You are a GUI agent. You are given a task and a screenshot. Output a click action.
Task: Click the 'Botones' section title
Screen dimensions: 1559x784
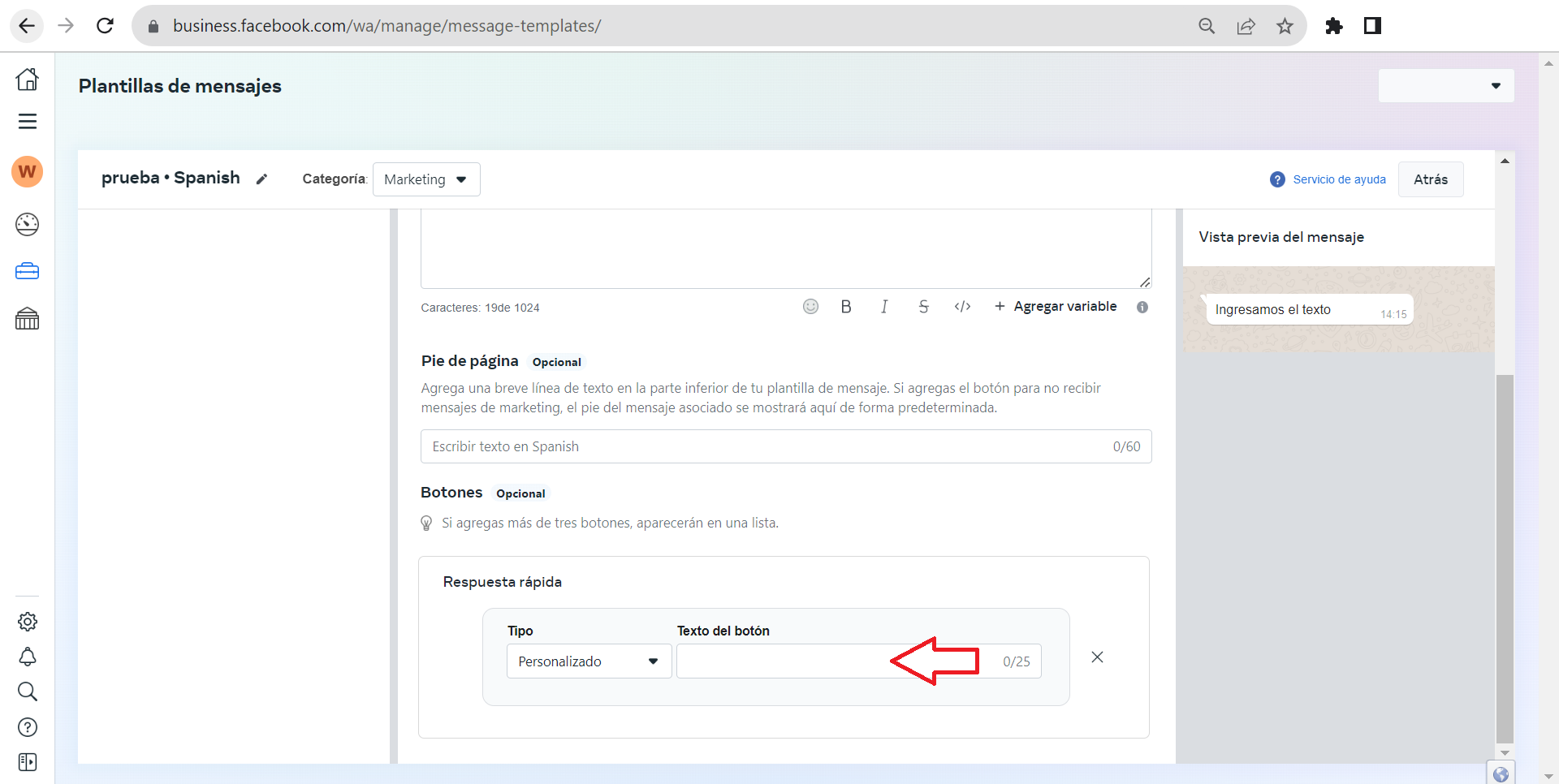pos(451,493)
